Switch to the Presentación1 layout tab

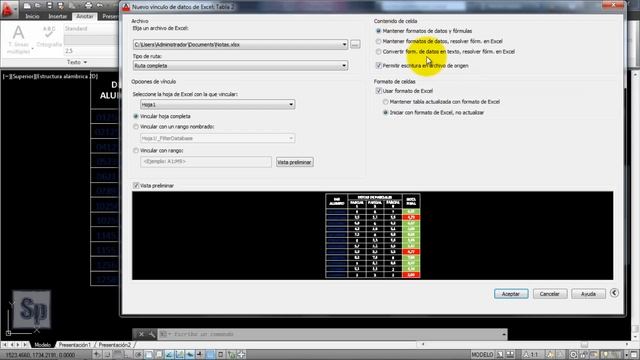(74, 345)
